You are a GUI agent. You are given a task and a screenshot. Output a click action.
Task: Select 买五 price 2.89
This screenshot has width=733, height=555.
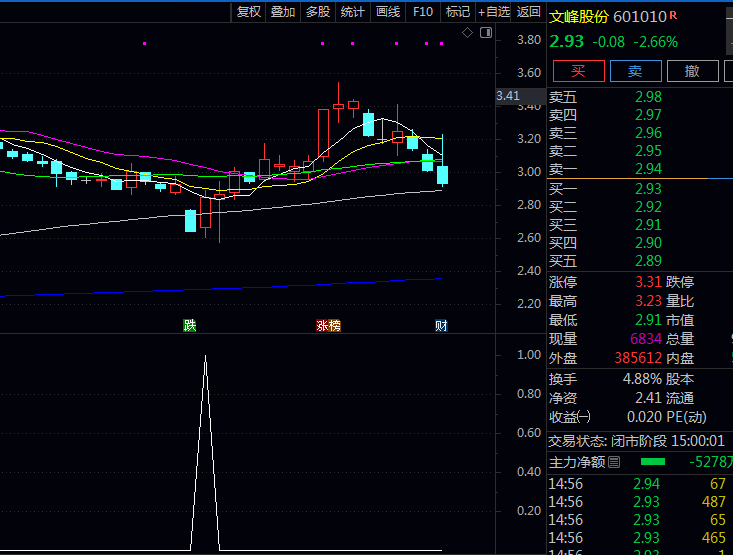pos(648,261)
